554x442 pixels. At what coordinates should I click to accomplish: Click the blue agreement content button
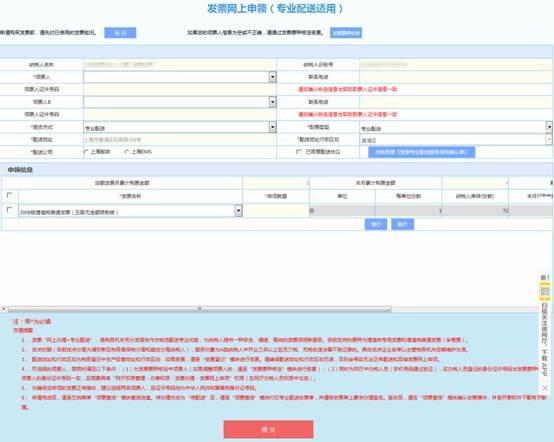pyautogui.click(x=422, y=152)
